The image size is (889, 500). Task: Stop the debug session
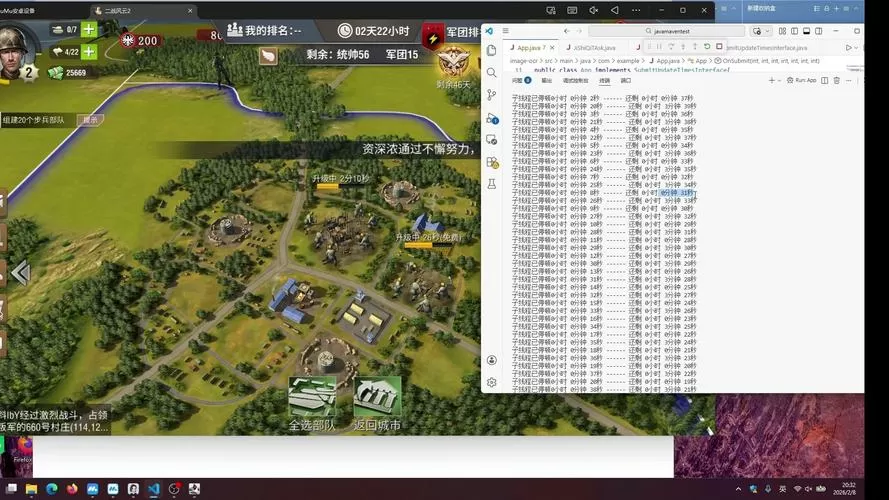coord(719,46)
